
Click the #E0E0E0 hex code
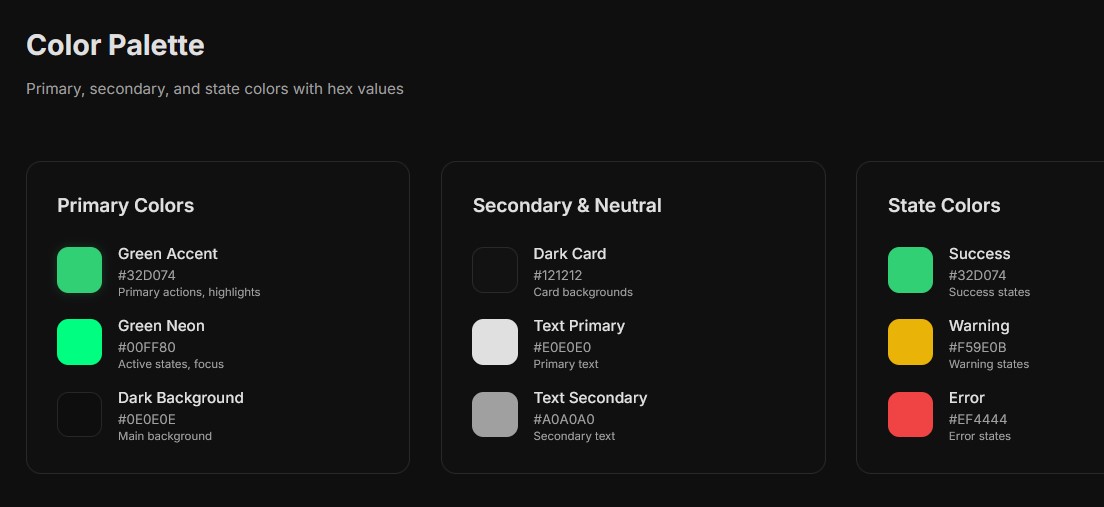(562, 347)
